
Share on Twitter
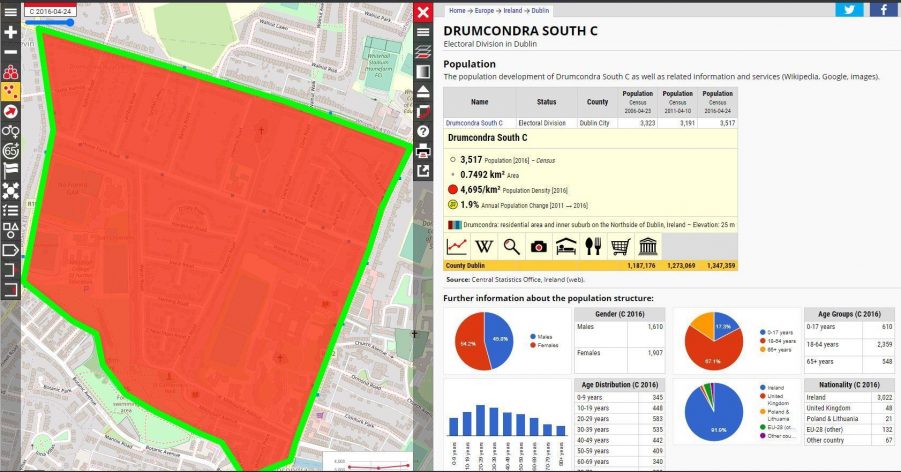point(849,9)
